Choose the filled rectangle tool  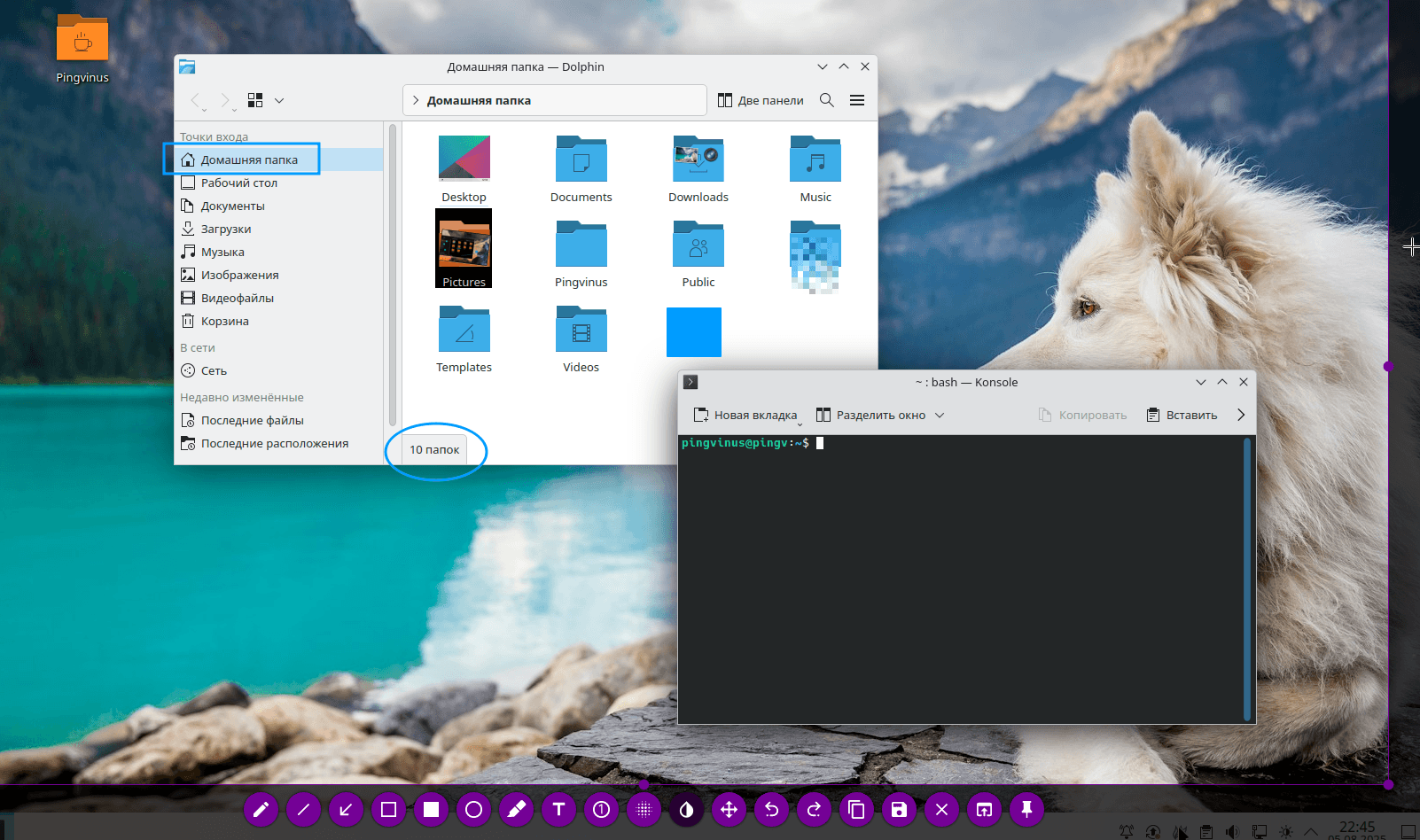(x=431, y=809)
